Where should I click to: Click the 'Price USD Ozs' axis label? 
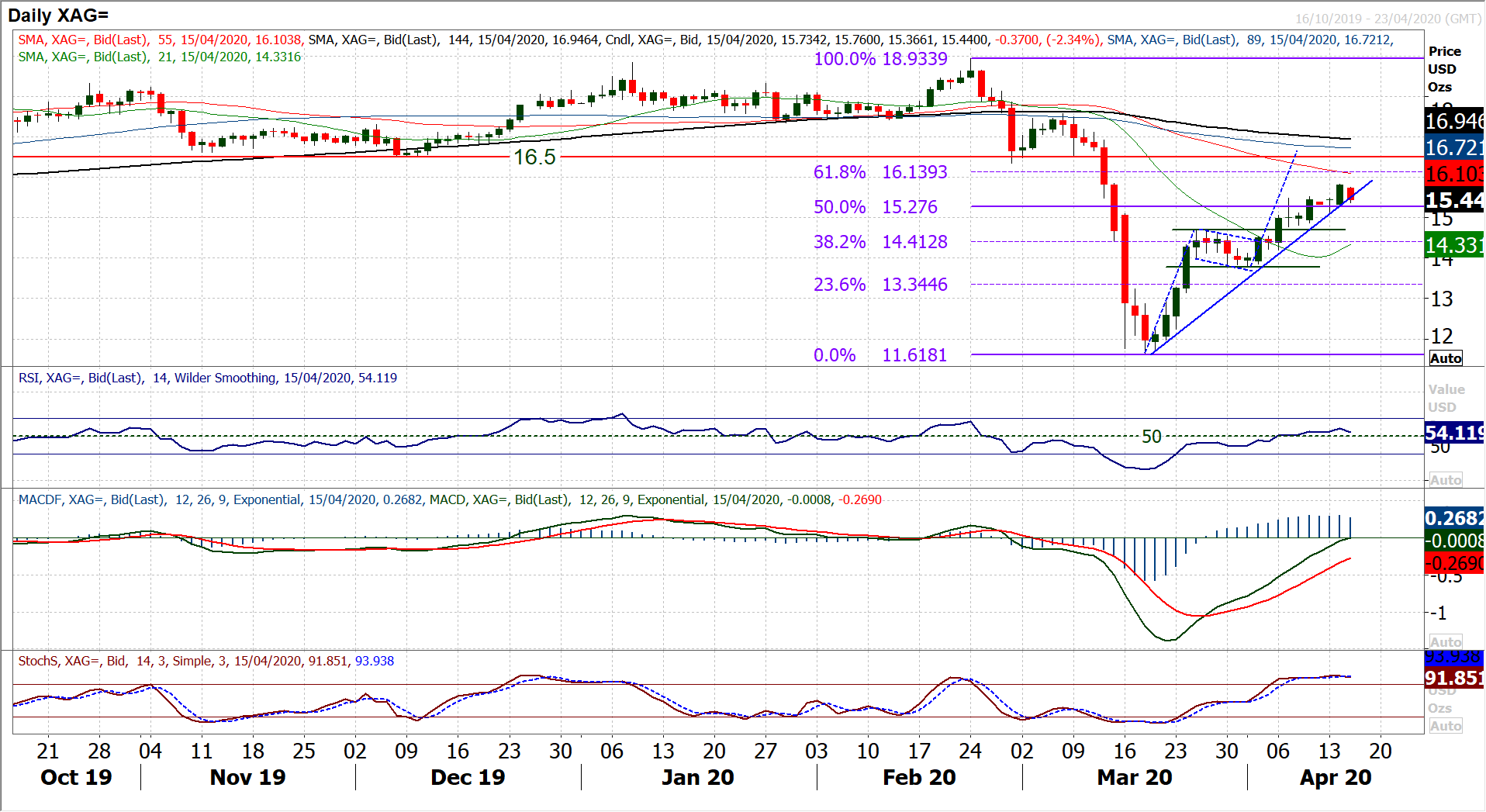point(1445,69)
